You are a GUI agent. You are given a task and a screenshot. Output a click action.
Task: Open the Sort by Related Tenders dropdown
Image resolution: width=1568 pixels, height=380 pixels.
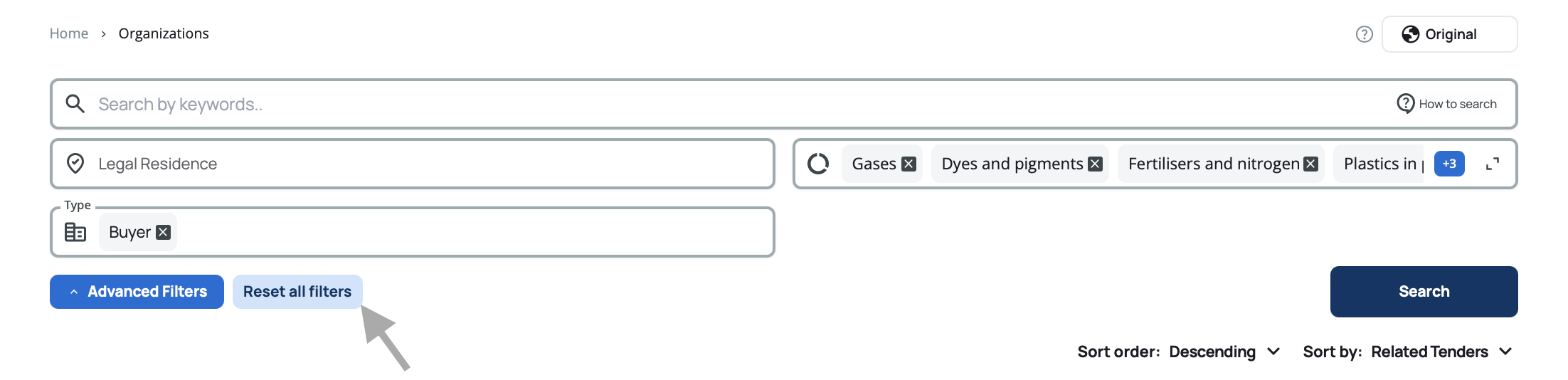(x=1440, y=352)
